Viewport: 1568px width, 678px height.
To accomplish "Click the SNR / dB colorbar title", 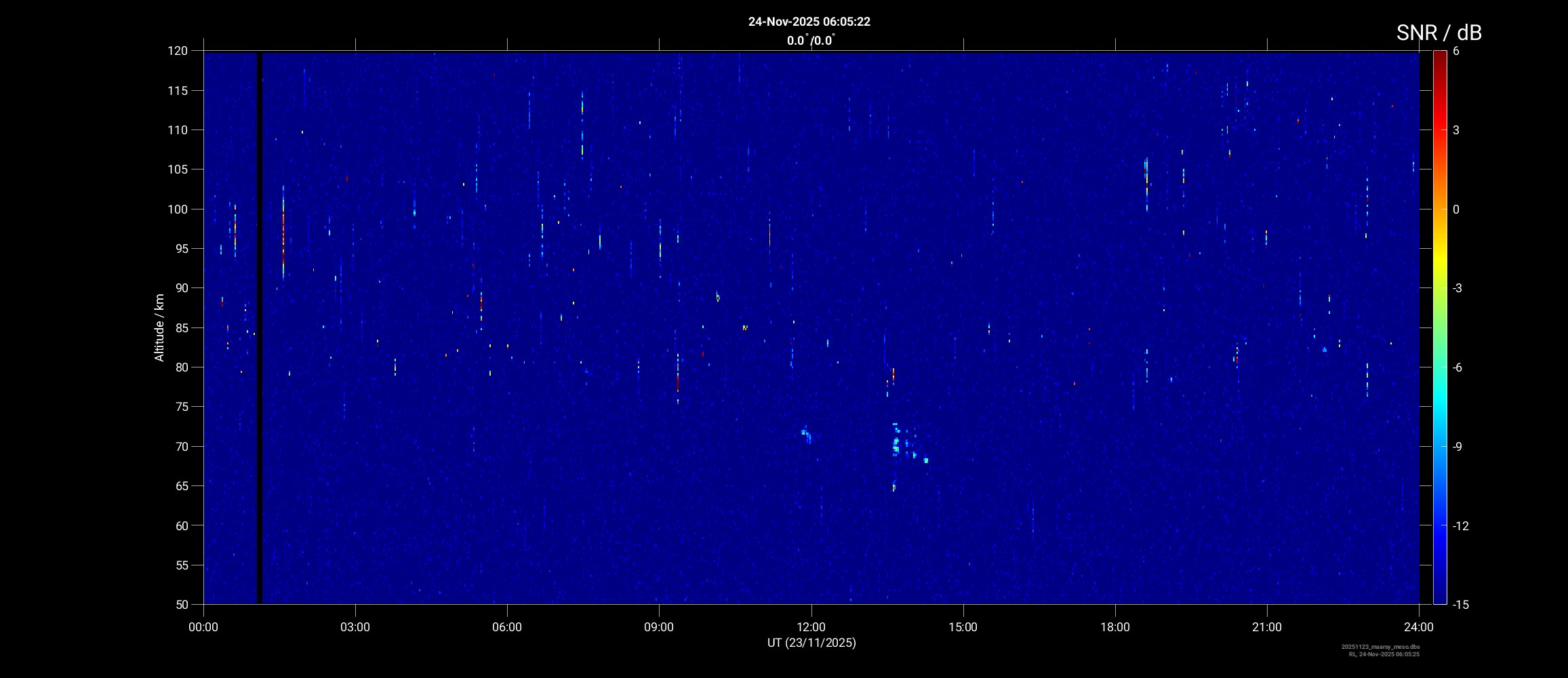I will [1439, 33].
